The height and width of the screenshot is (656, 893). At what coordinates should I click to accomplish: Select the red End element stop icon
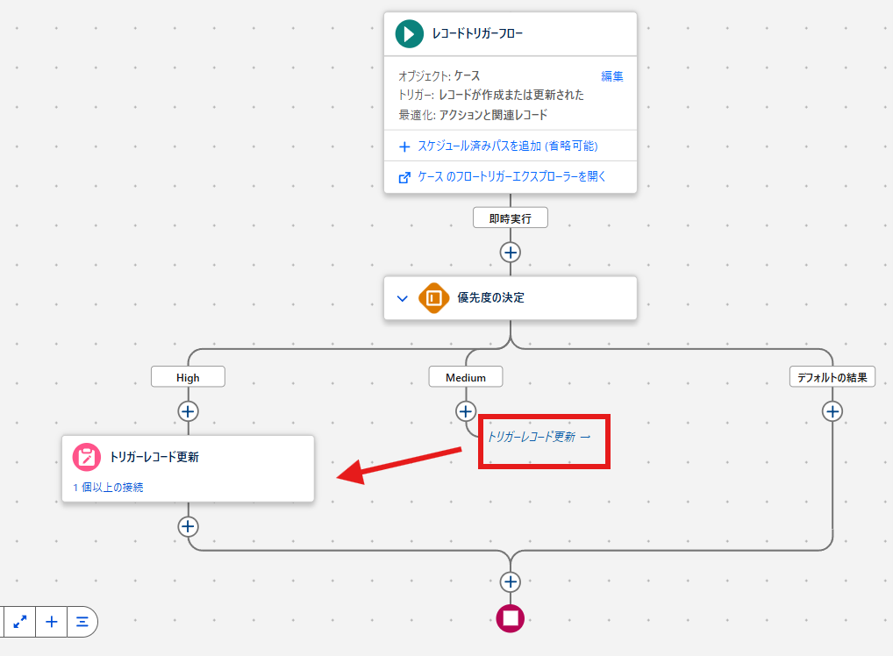(510, 618)
